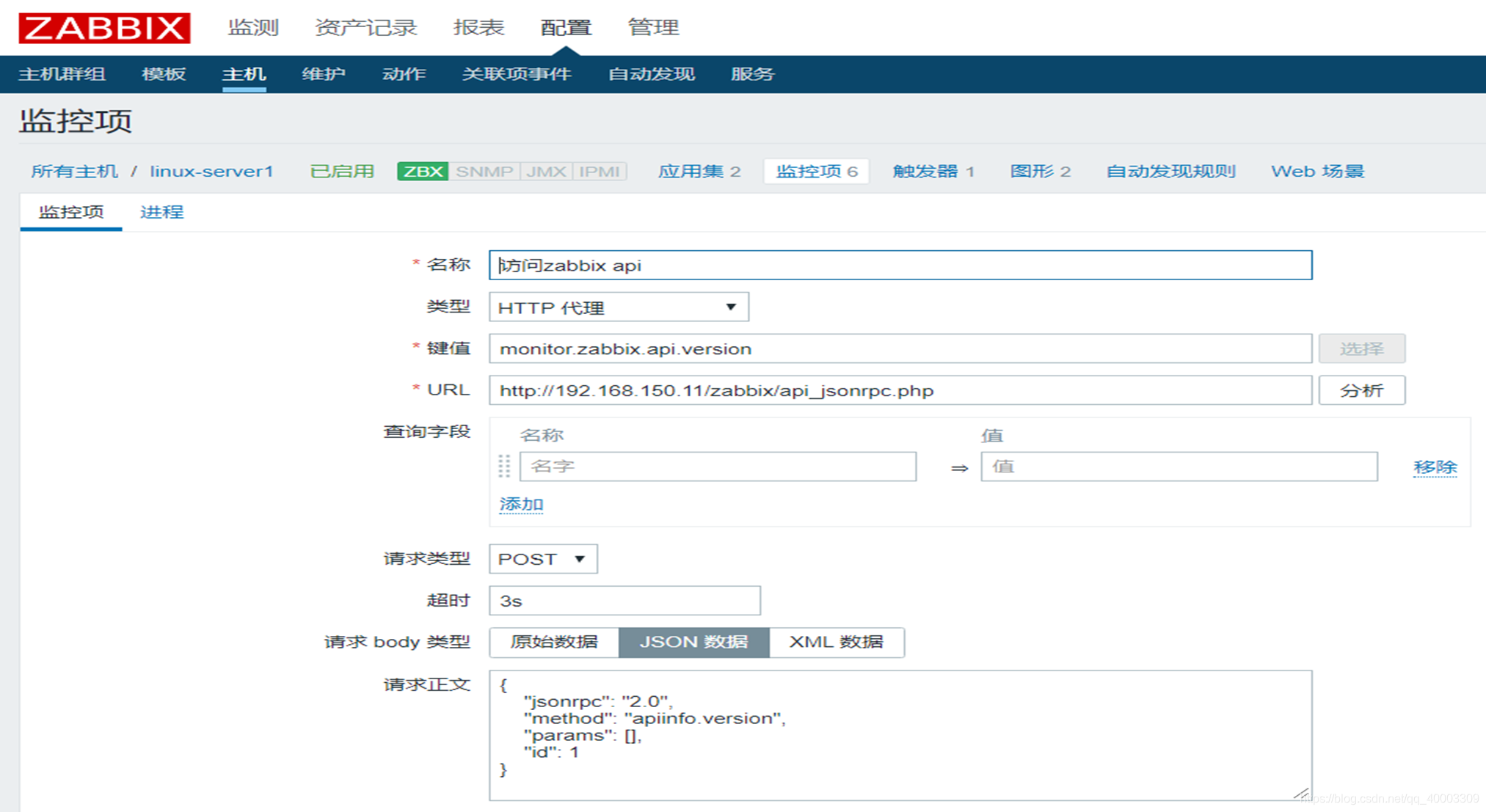
Task: Click 添加 to add query field
Action: (521, 505)
